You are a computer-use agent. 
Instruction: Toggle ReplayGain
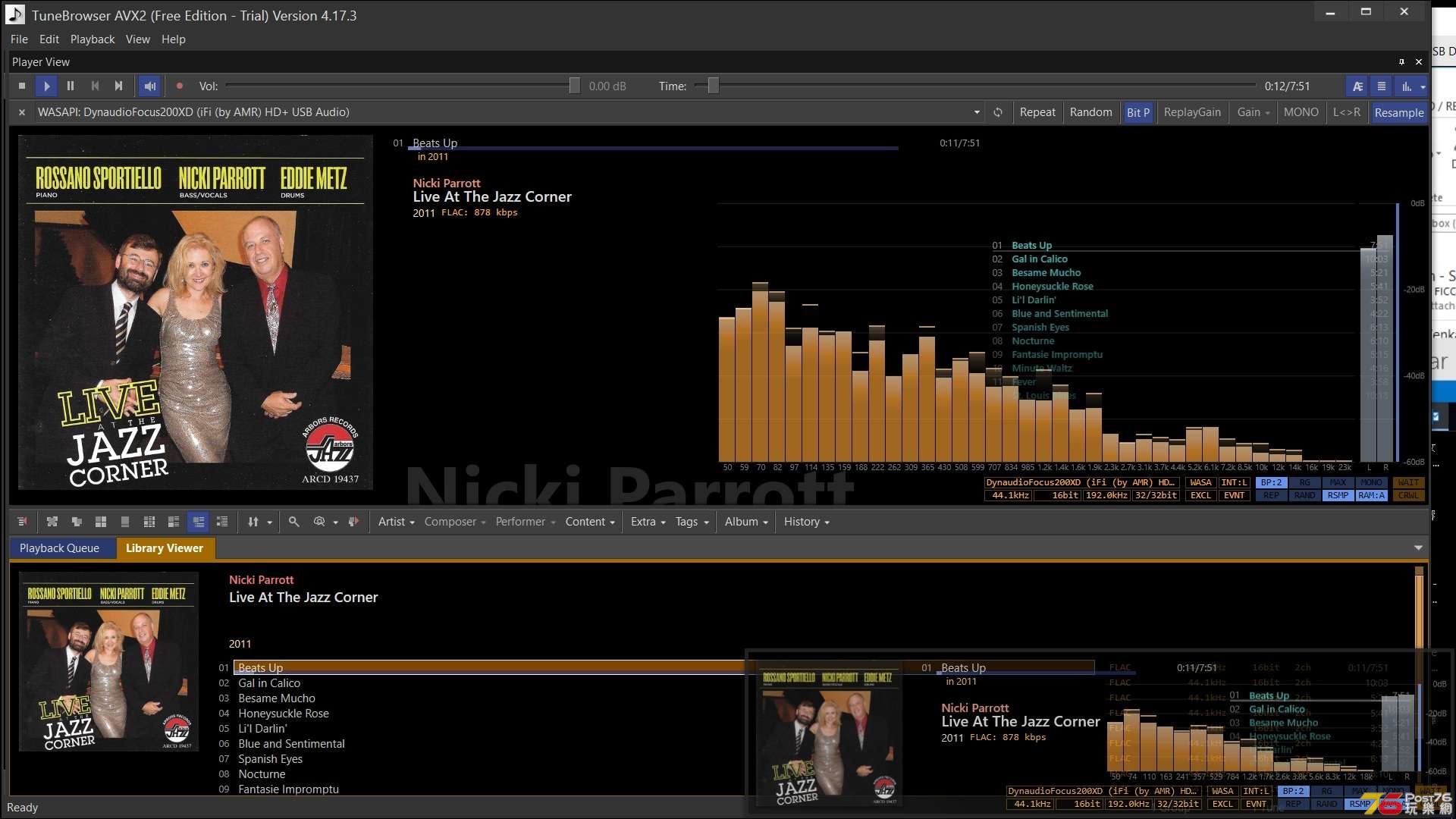[1192, 112]
